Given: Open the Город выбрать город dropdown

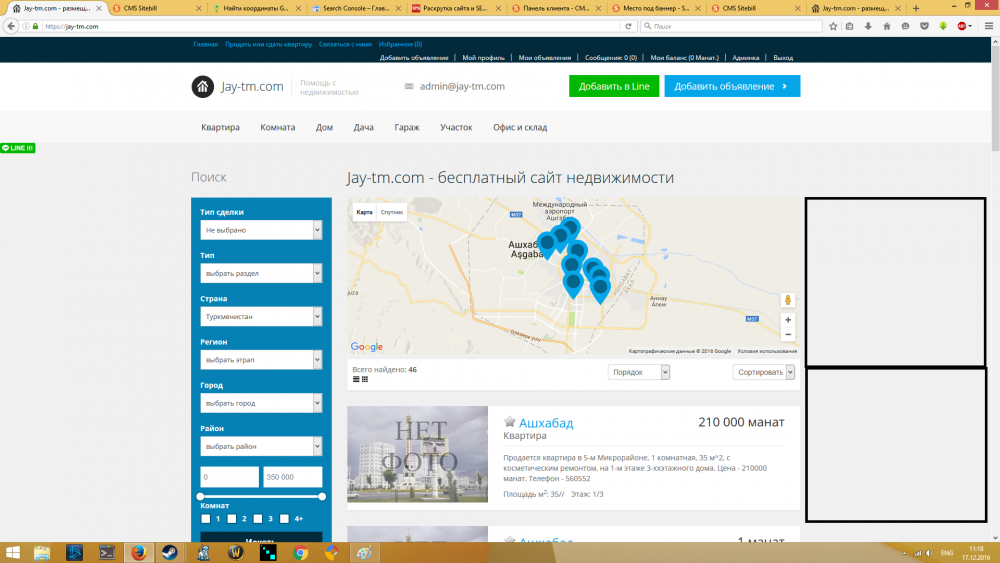Looking at the screenshot, I should [261, 403].
